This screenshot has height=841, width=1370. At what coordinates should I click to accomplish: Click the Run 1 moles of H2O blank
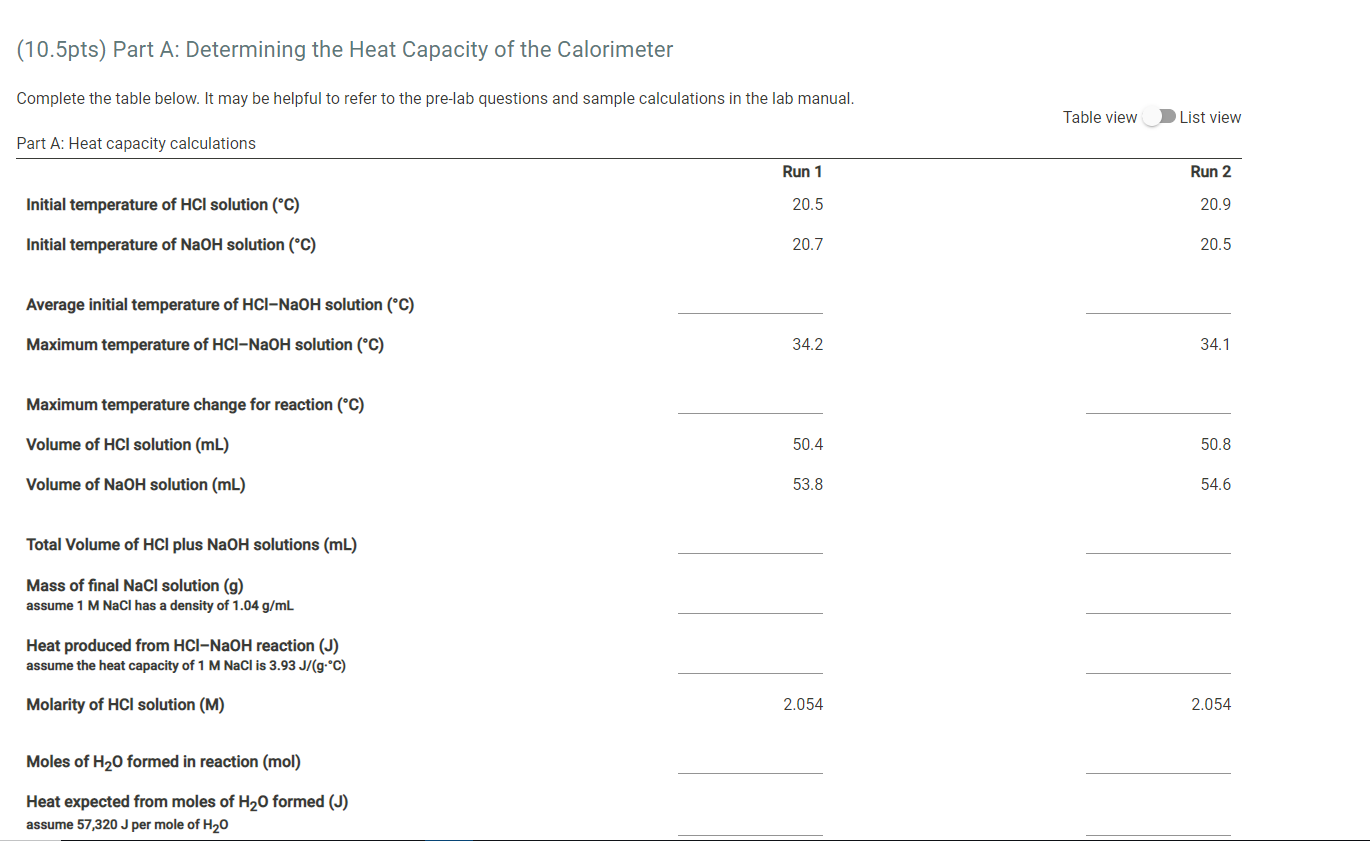coord(750,767)
